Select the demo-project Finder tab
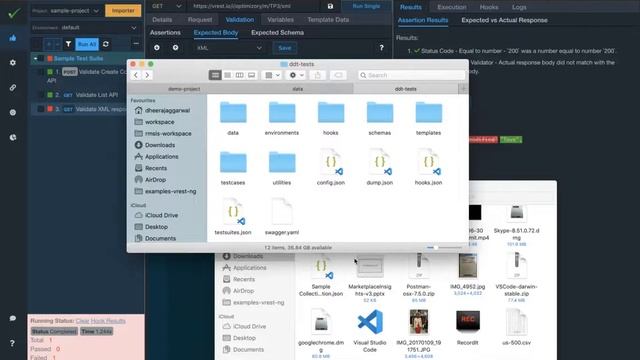640x360 pixels. [184, 89]
